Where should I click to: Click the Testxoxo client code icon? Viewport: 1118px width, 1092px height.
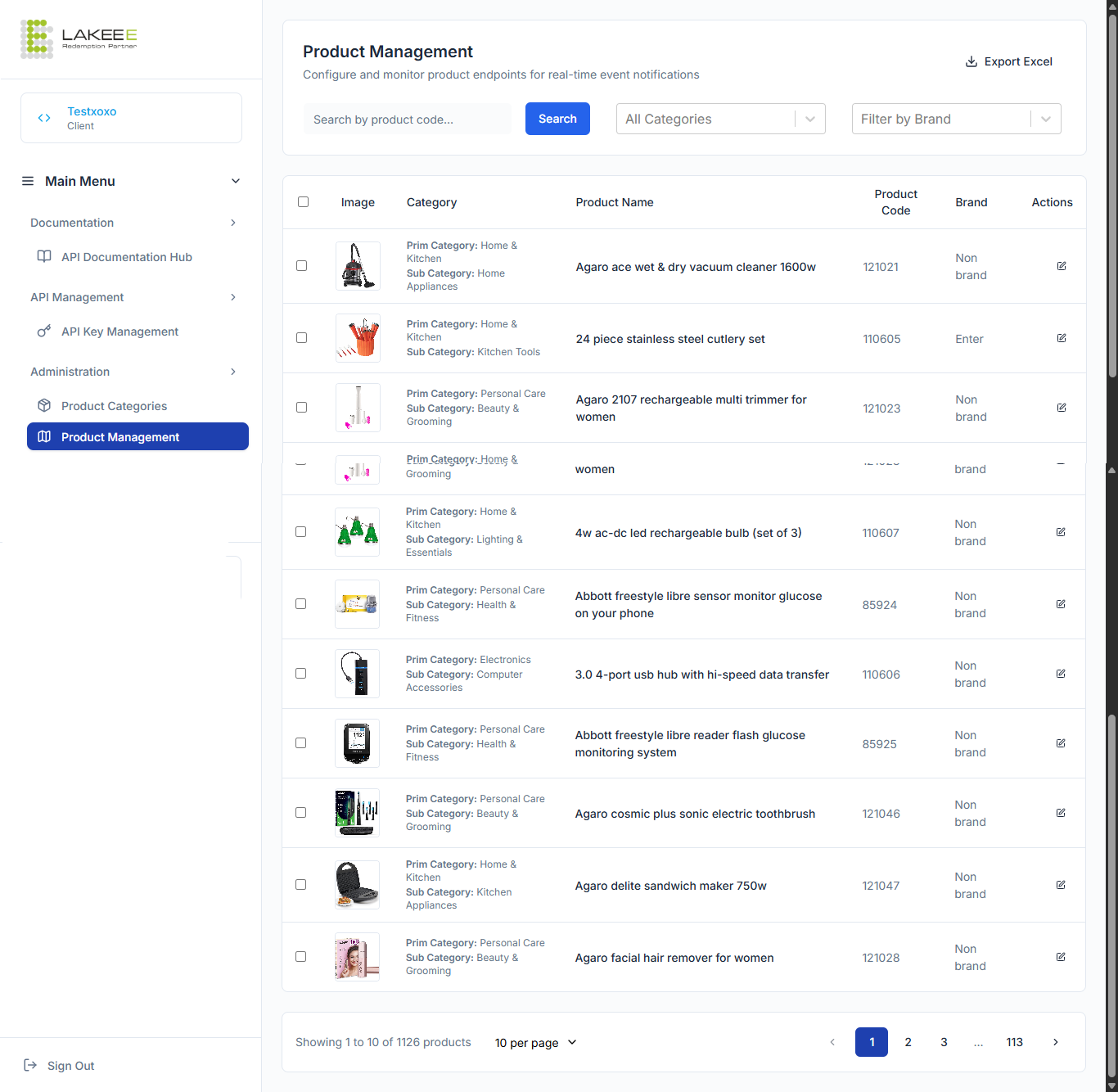point(44,118)
